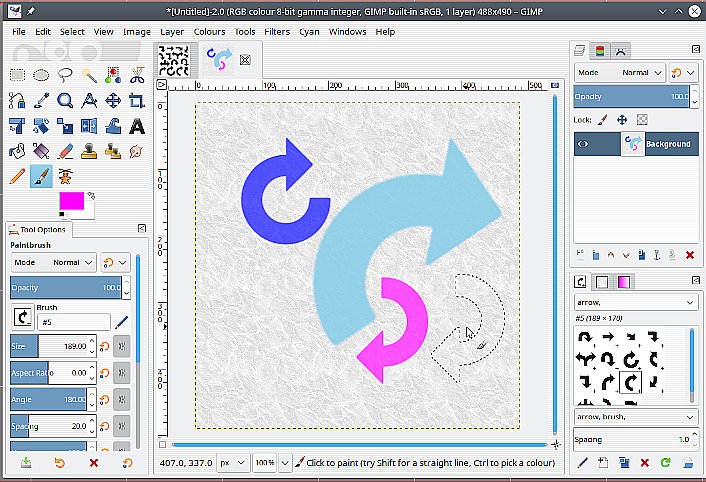Open Layers dock configuration menu arrow
This screenshot has height=482, width=706.
tap(696, 49)
